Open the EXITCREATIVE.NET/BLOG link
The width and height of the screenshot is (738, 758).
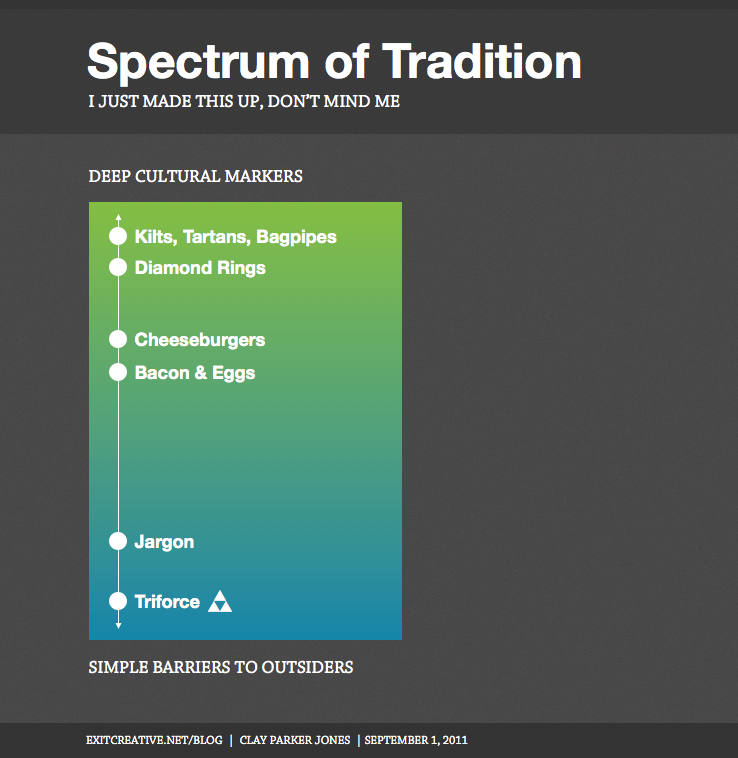(x=154, y=740)
